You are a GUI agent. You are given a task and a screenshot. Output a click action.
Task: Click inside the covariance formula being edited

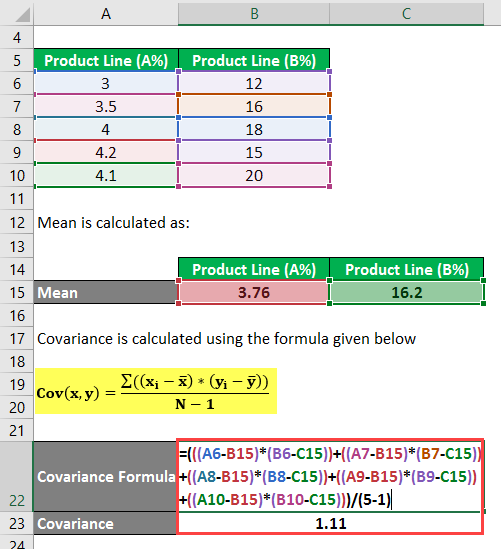330,476
